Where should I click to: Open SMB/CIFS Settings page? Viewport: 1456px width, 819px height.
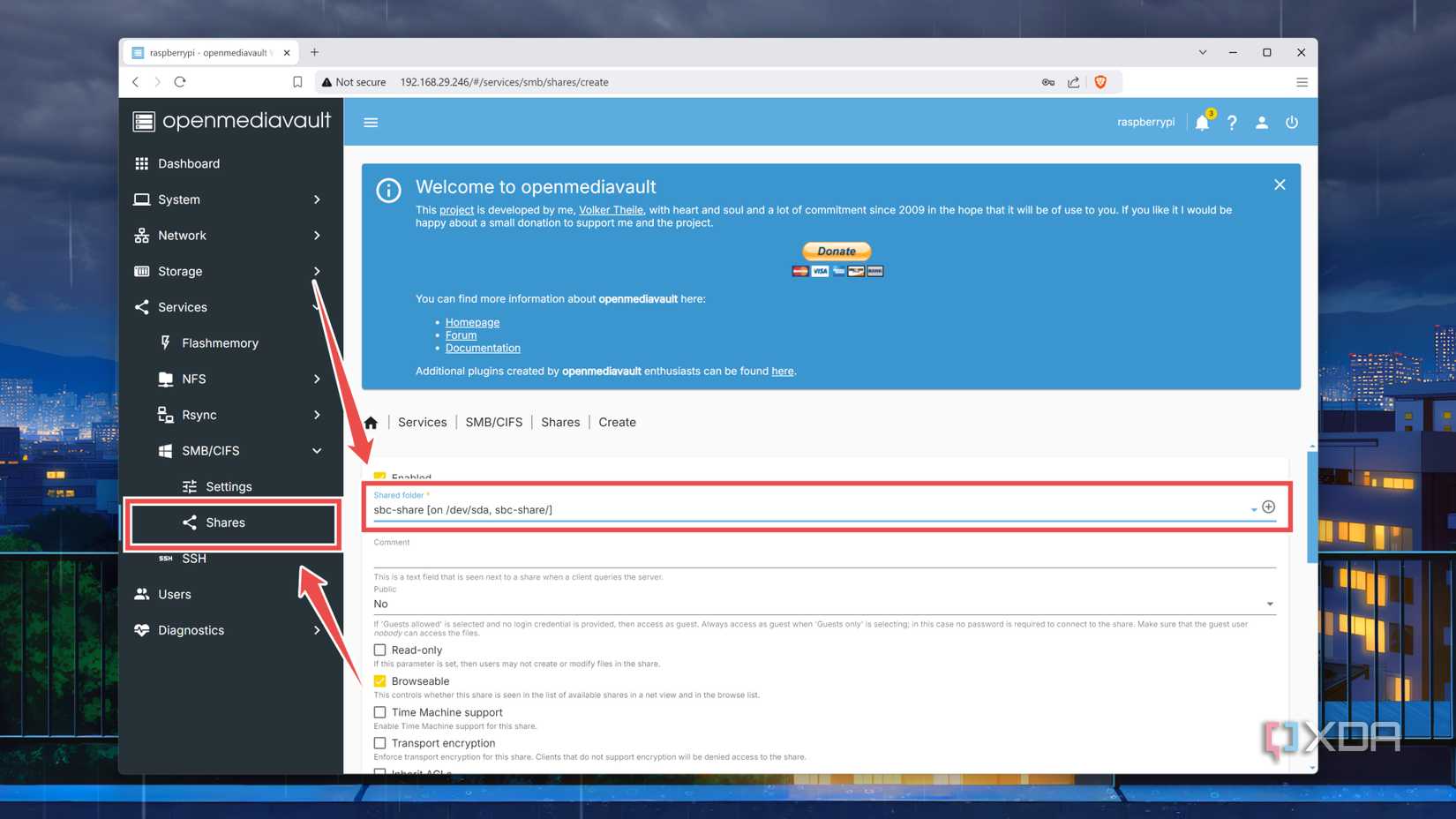pyautogui.click(x=231, y=486)
